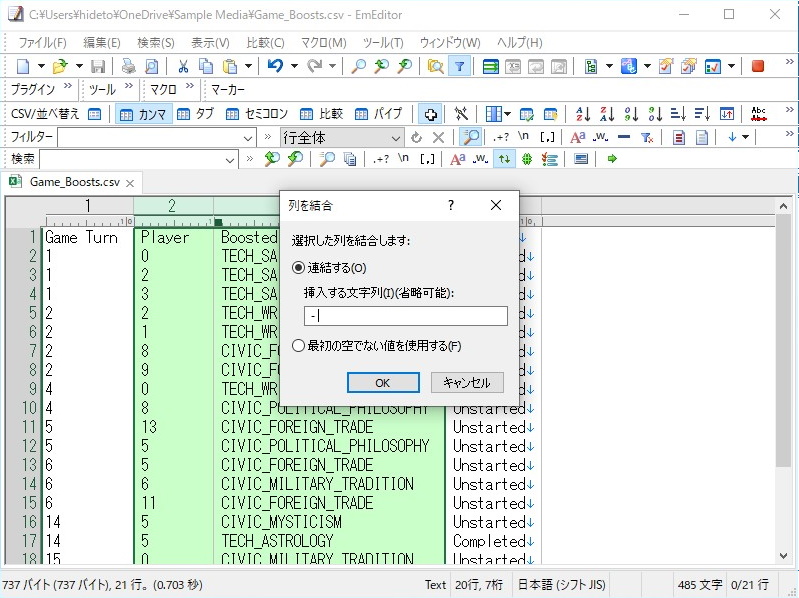
Task: Click the Completed cell in row 17
Action: pos(489,540)
